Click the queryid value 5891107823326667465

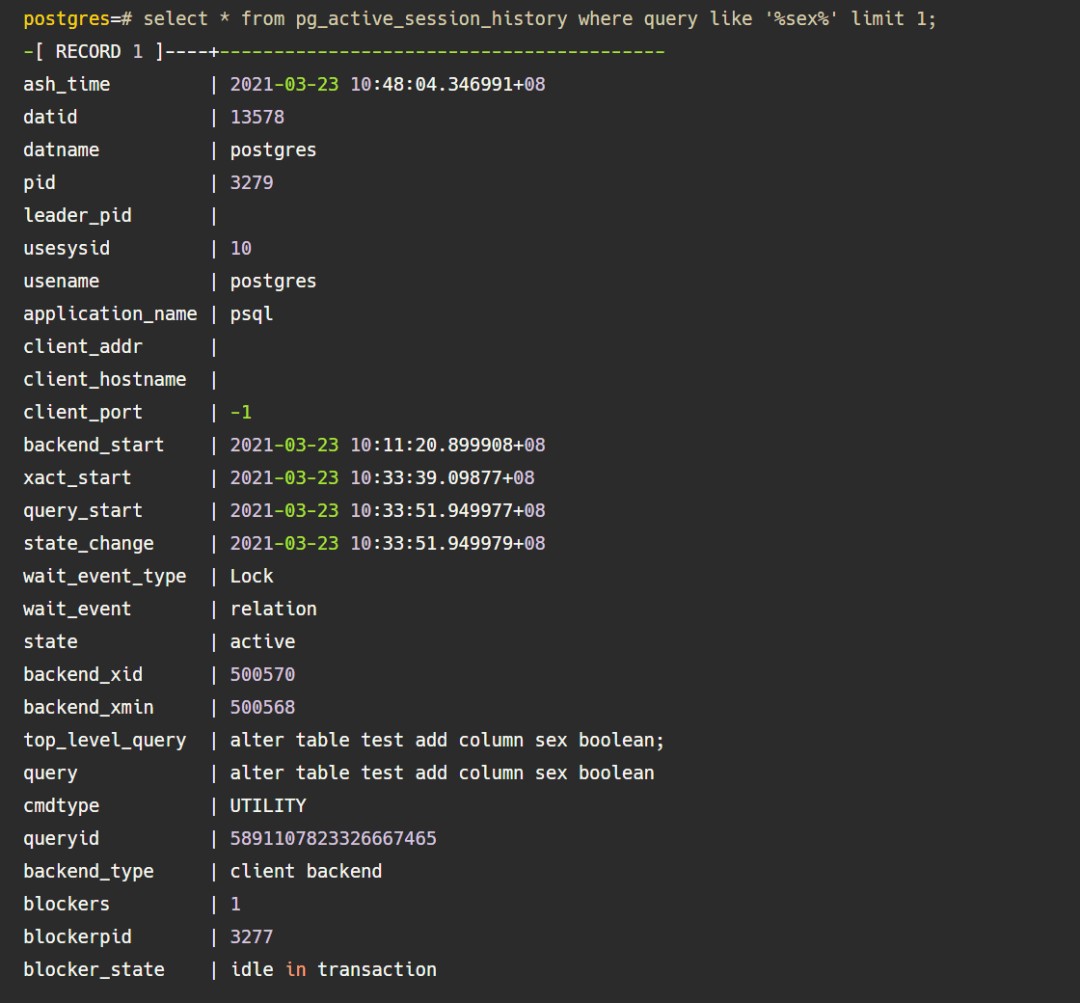point(333,838)
